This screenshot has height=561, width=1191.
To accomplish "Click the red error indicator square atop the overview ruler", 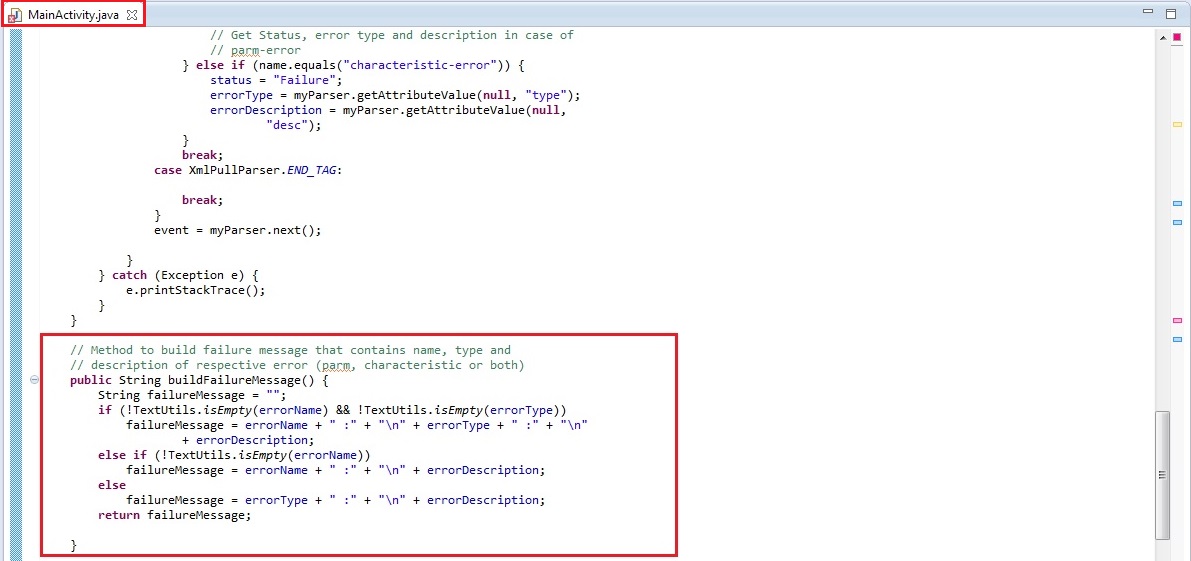I will coord(1177,37).
